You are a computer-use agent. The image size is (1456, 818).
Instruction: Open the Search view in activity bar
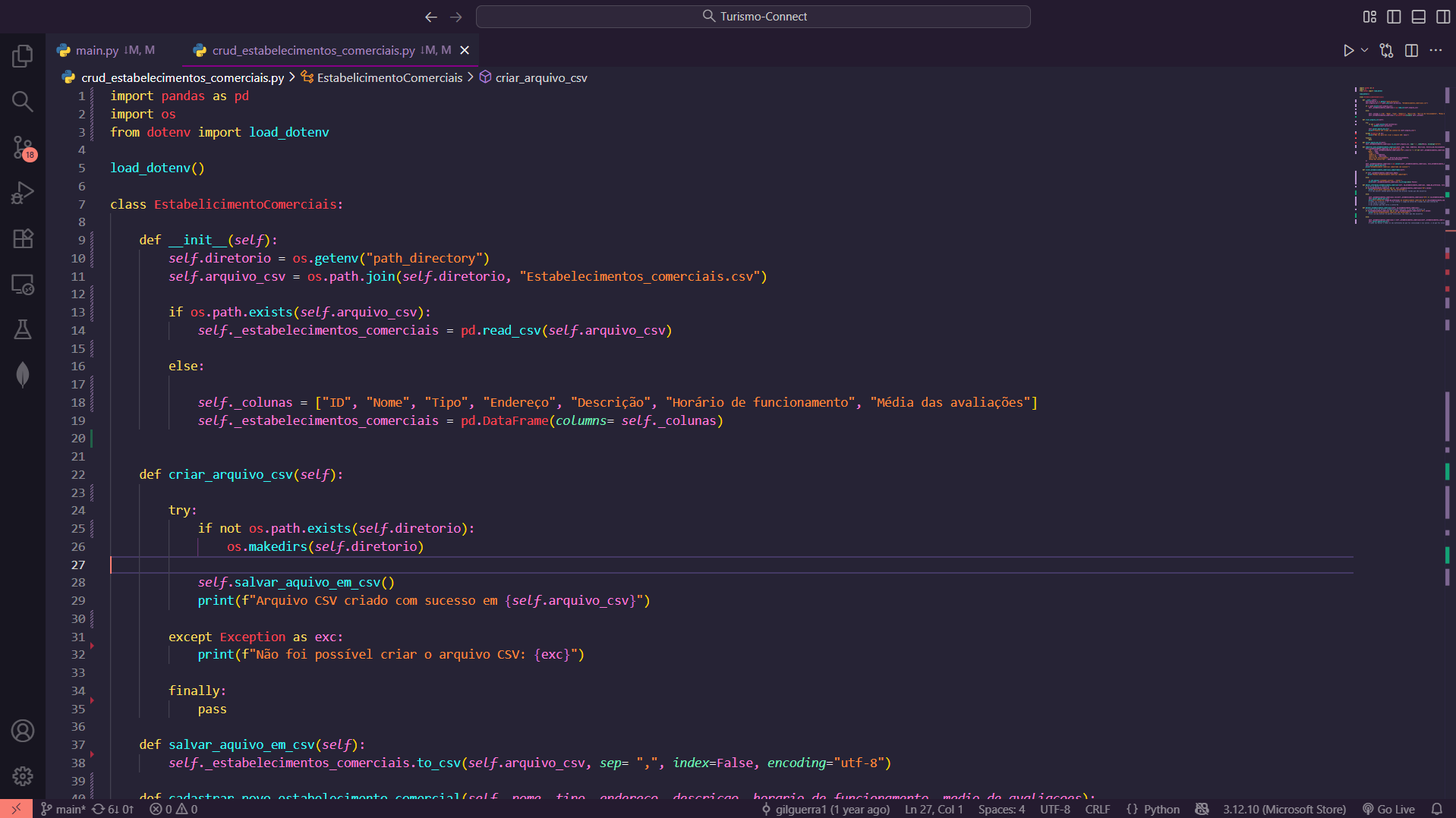(23, 101)
